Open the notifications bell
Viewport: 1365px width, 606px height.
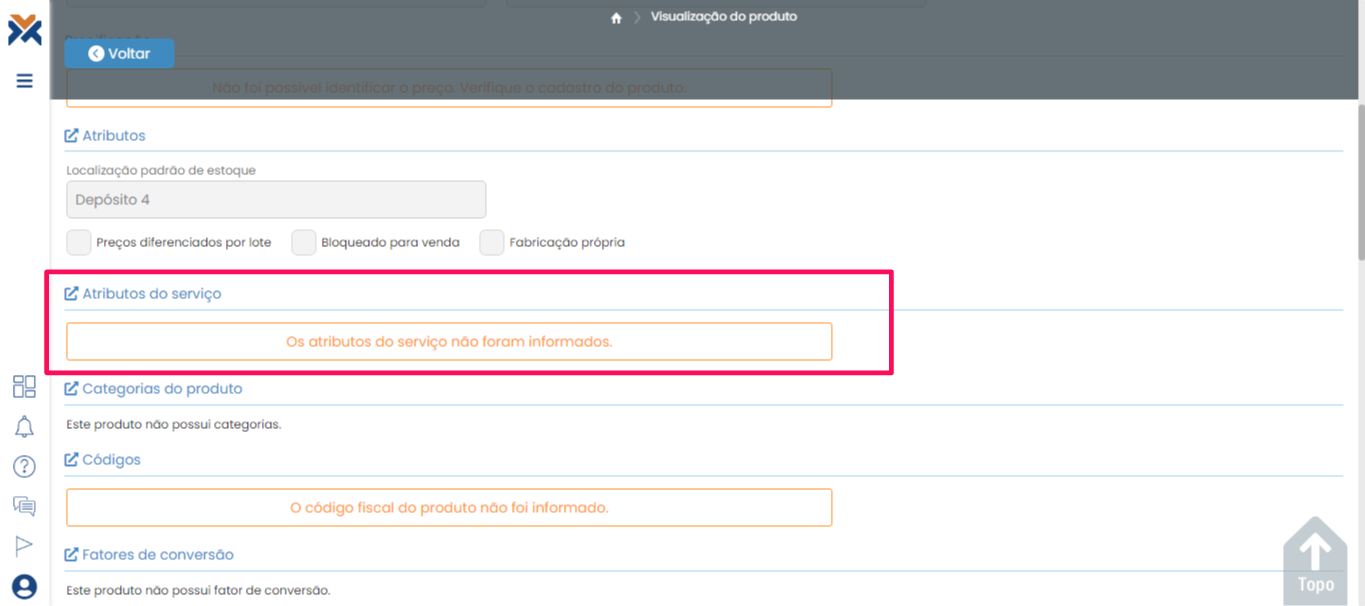tap(24, 427)
